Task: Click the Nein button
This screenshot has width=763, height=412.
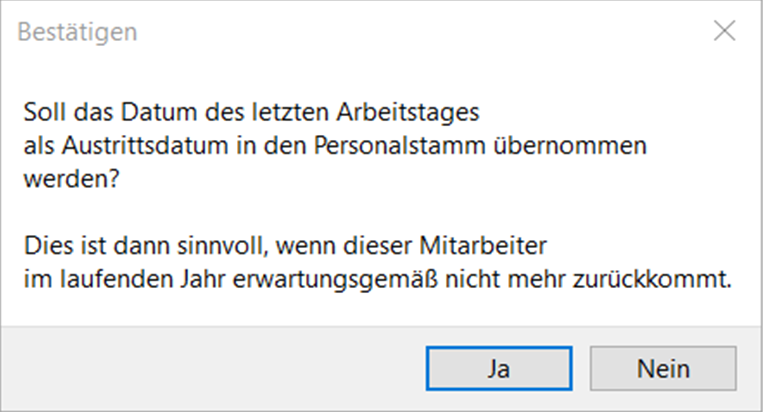Action: coord(663,368)
